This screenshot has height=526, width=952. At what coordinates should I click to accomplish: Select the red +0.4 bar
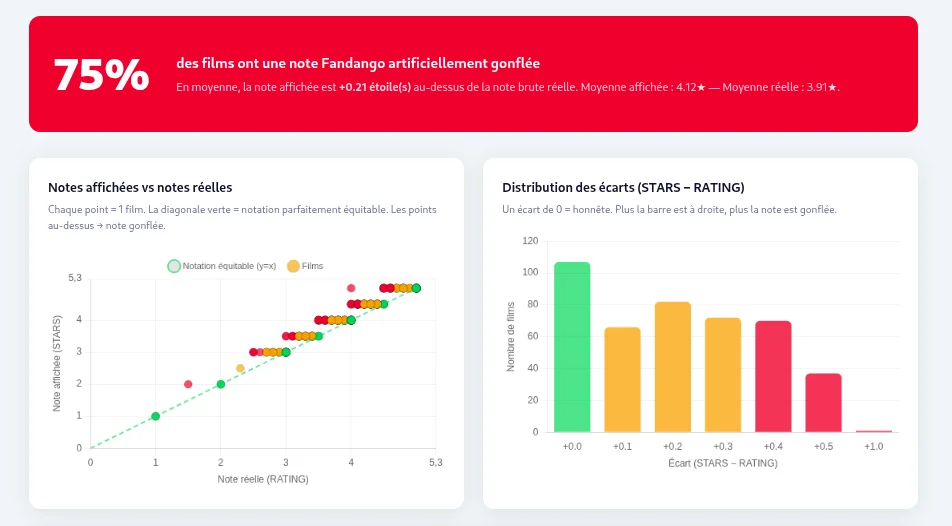[773, 377]
